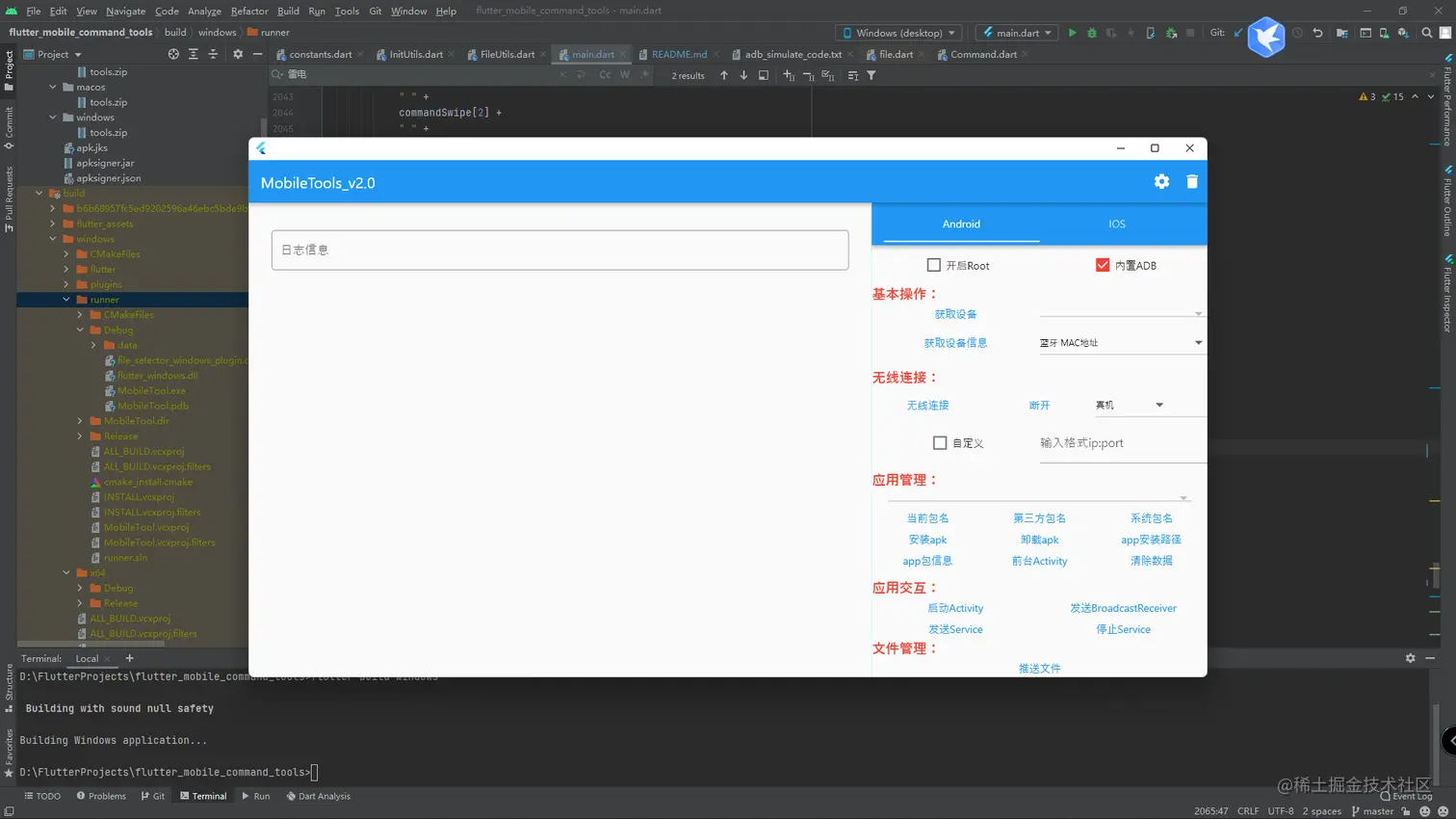Viewport: 1456px width, 819px height.
Task: Click the Git update project arrow
Action: tap(1238, 33)
